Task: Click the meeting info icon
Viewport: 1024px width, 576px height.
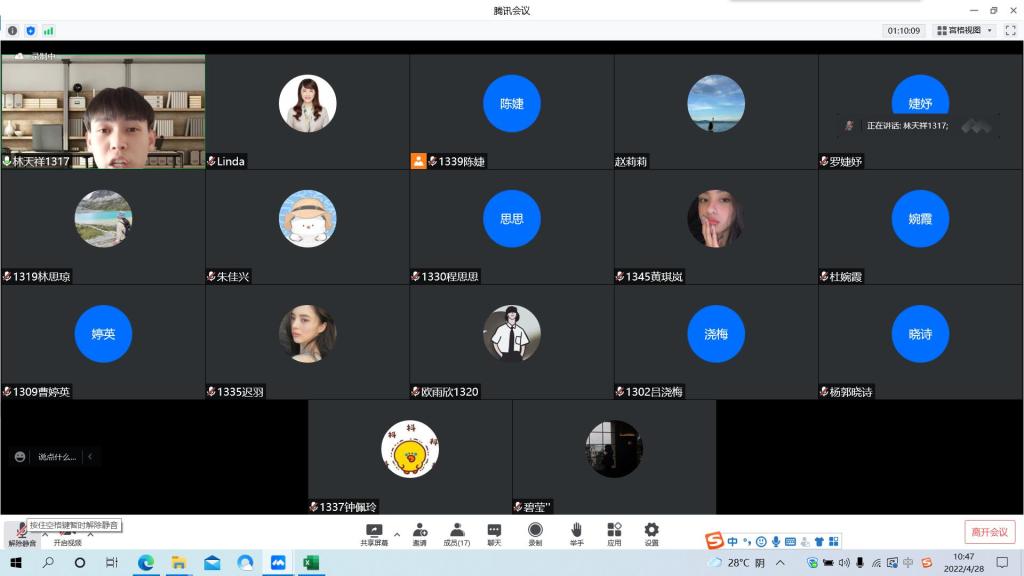Action: (x=13, y=31)
